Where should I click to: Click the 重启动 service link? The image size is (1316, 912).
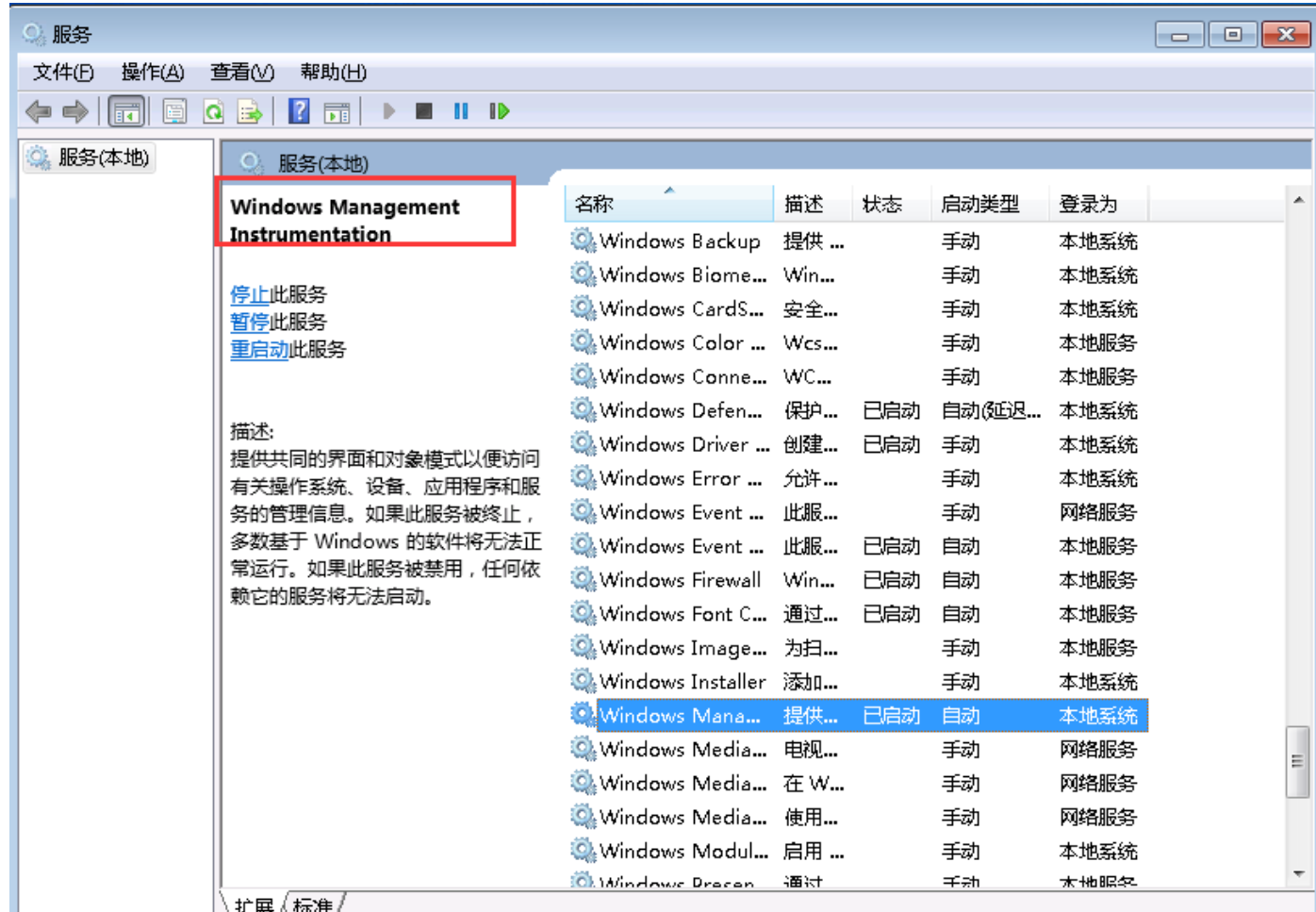point(259,349)
